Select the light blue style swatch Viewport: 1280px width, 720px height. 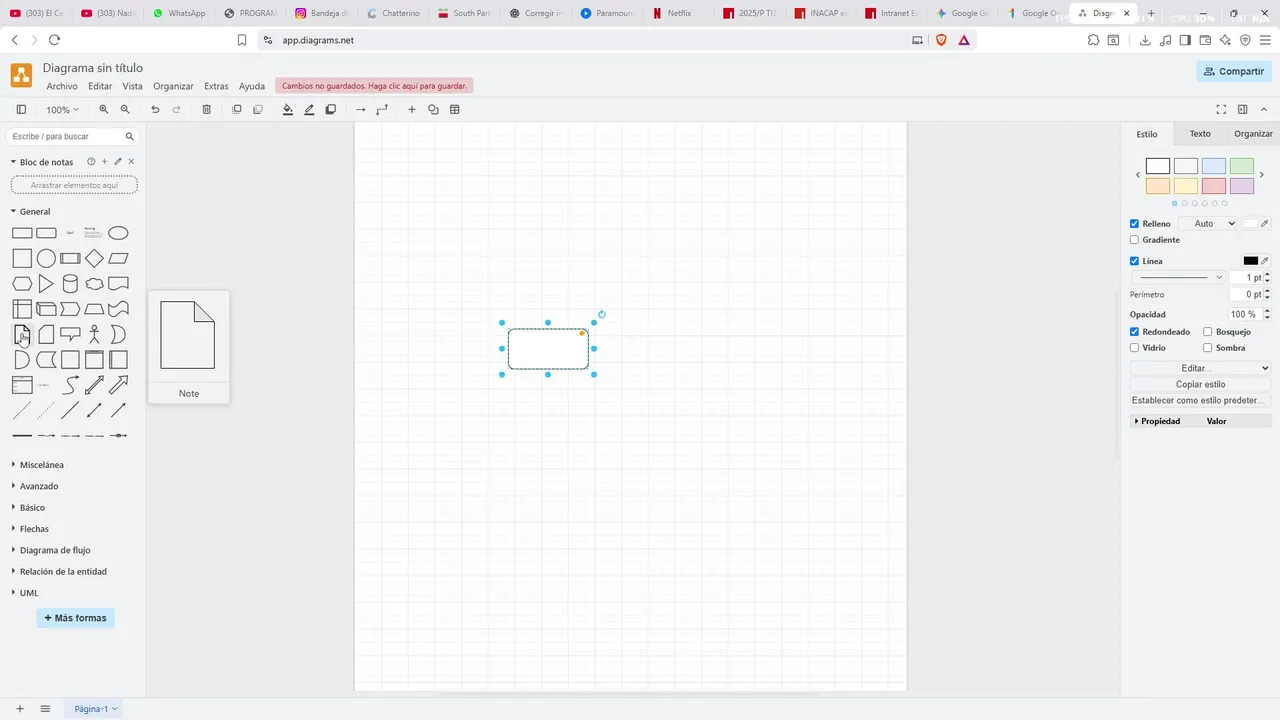[1214, 166]
